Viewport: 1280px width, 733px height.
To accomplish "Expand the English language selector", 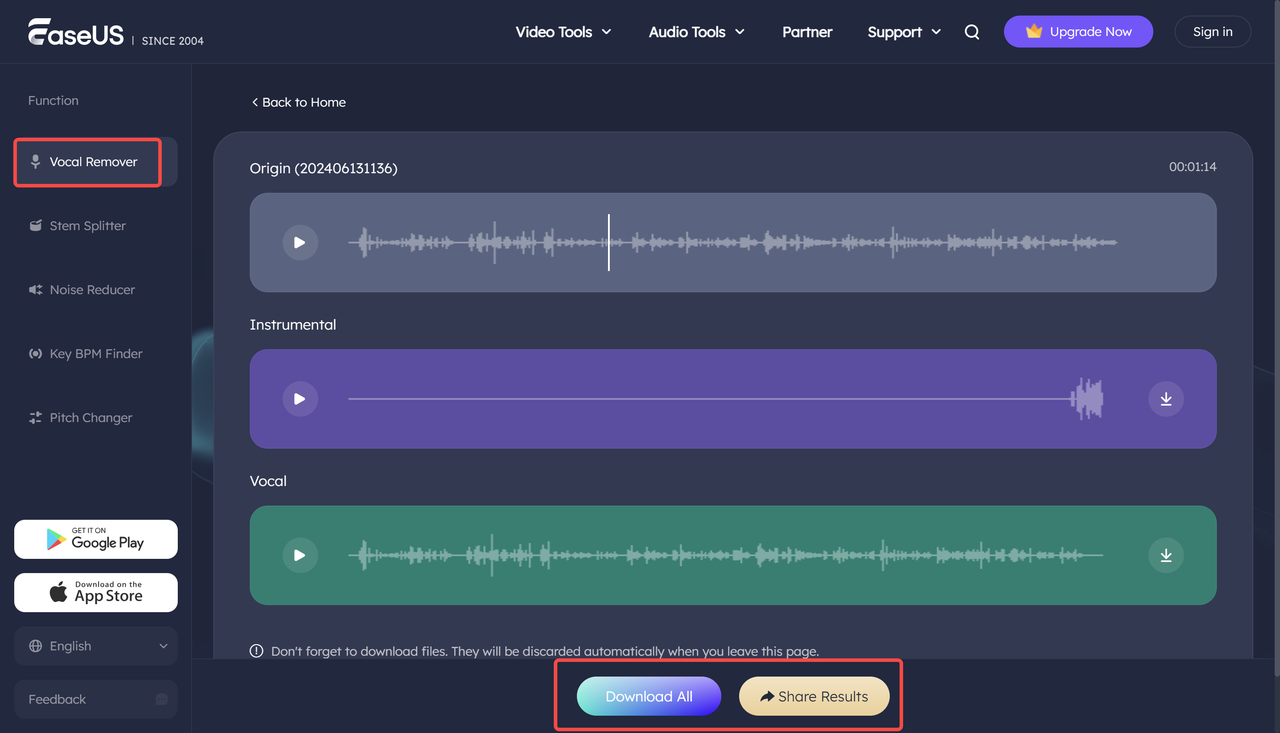I will [95, 645].
